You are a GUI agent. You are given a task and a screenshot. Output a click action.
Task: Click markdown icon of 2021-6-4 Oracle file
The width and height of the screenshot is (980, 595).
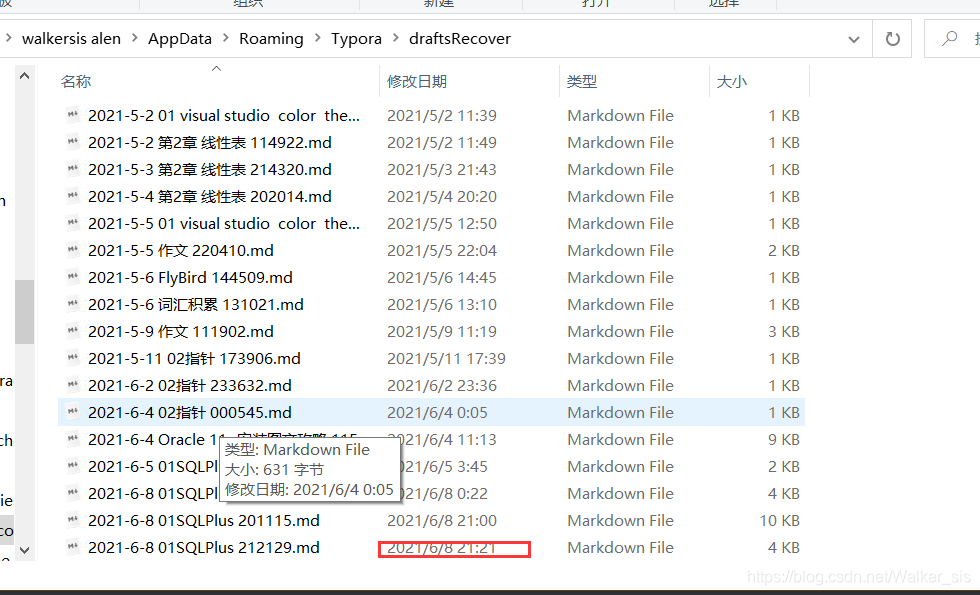(x=73, y=439)
